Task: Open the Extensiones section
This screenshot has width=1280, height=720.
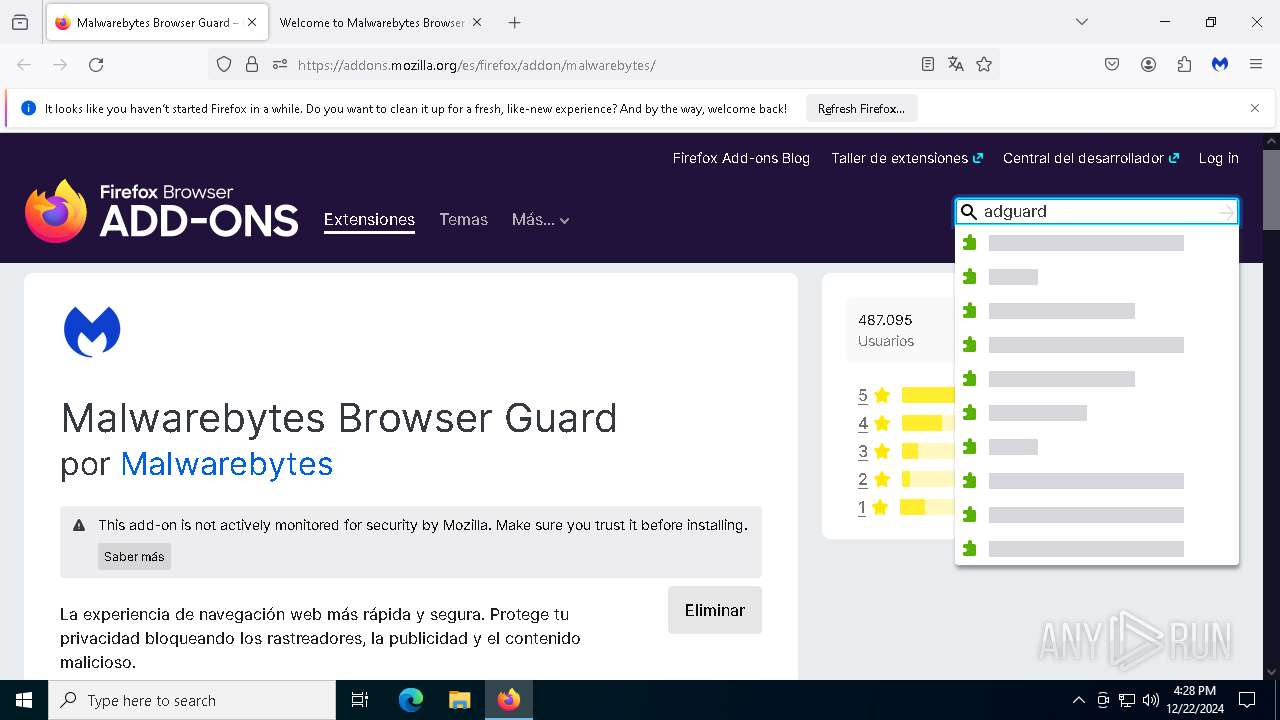Action: [x=369, y=220]
